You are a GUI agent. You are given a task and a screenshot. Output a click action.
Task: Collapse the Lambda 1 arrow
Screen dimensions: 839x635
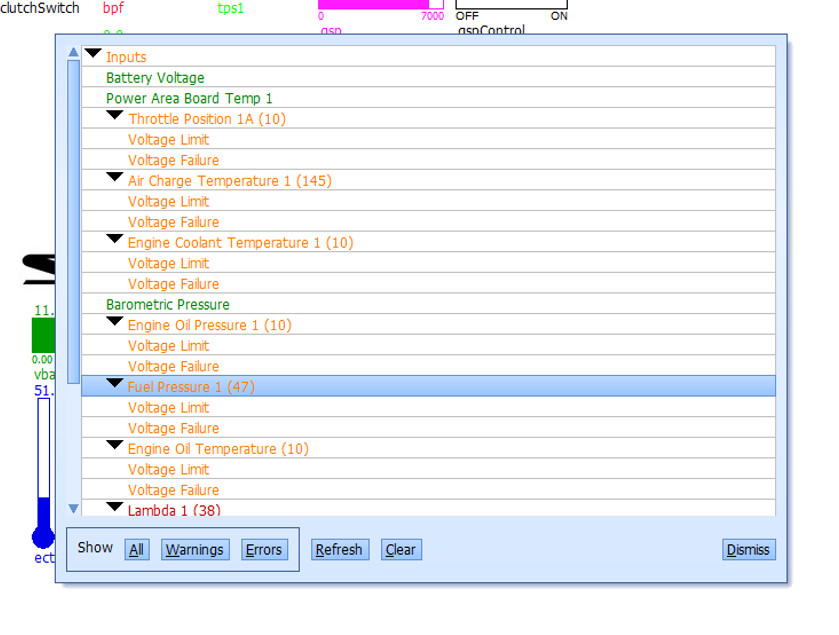(115, 508)
